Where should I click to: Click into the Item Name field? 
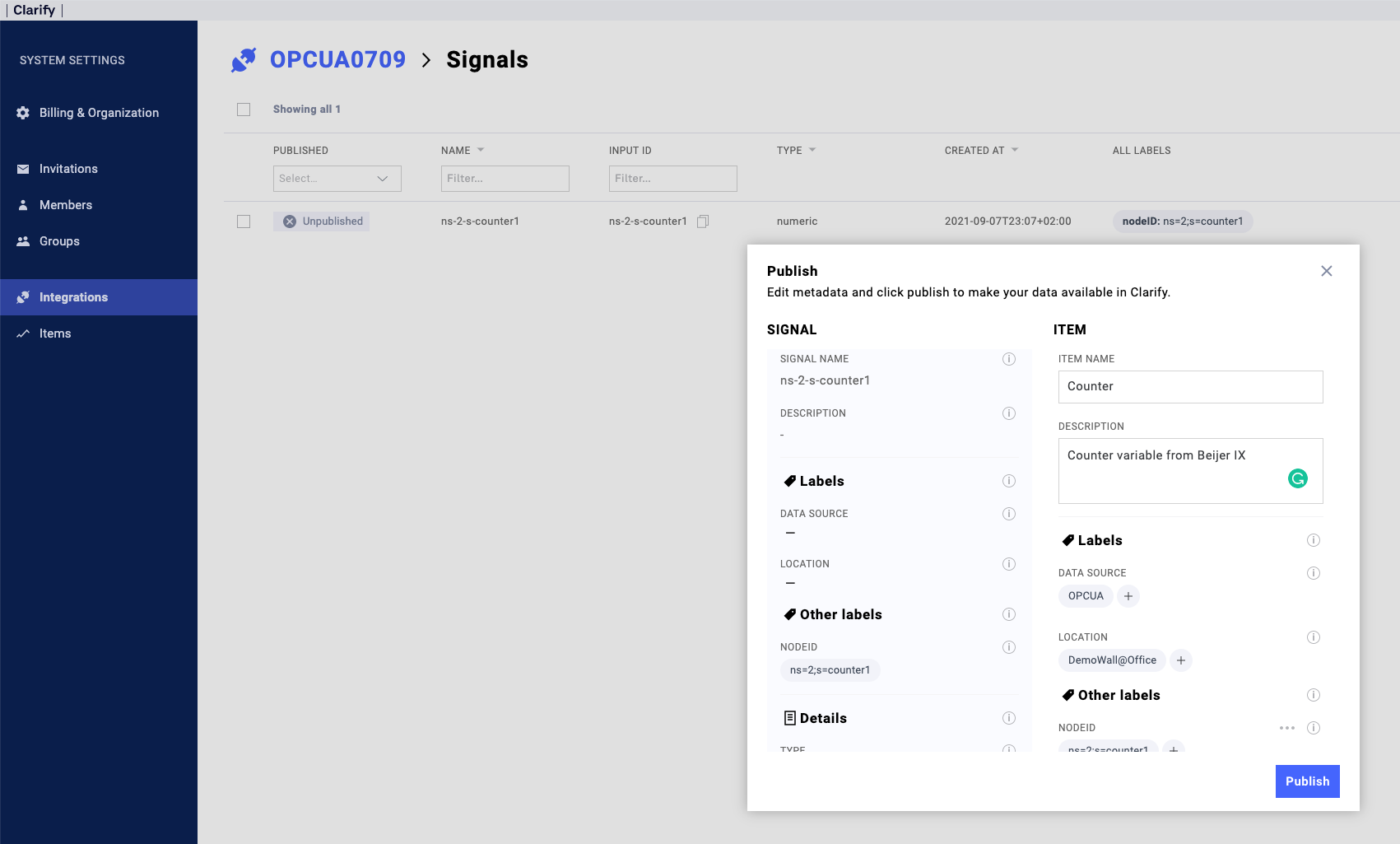pyautogui.click(x=1190, y=387)
